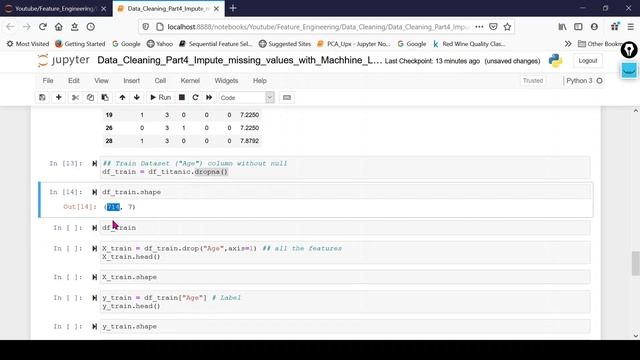Viewport: 640px width, 360px height.
Task: Go back in browser history
Action: 10,27
